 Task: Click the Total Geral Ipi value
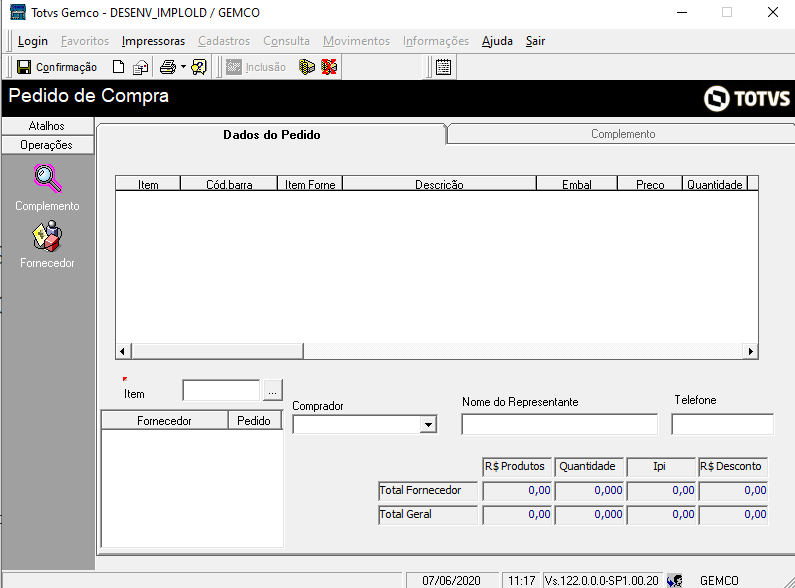[661, 514]
